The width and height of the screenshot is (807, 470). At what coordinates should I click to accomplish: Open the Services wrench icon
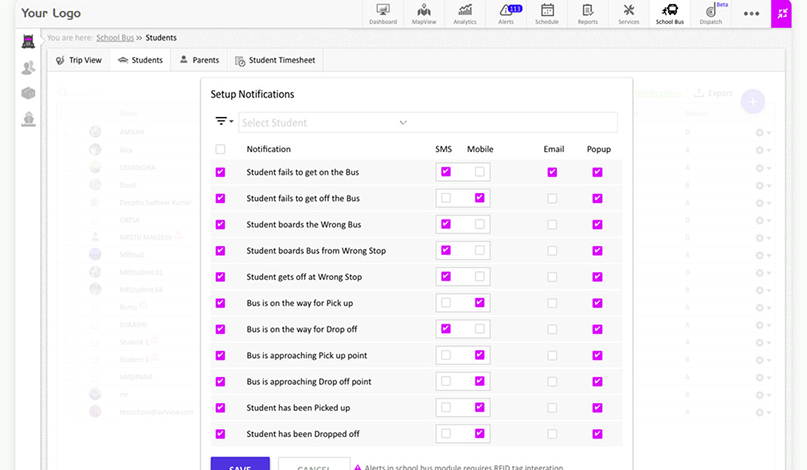629,14
